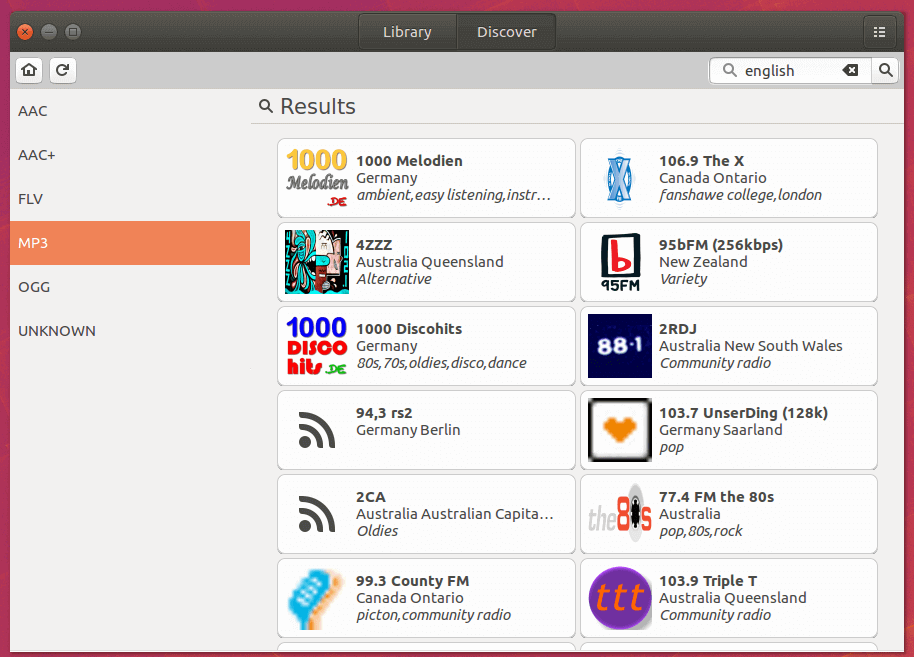Click the feed icon for 94,3 rs2
This screenshot has height=657, width=914.
(317, 430)
